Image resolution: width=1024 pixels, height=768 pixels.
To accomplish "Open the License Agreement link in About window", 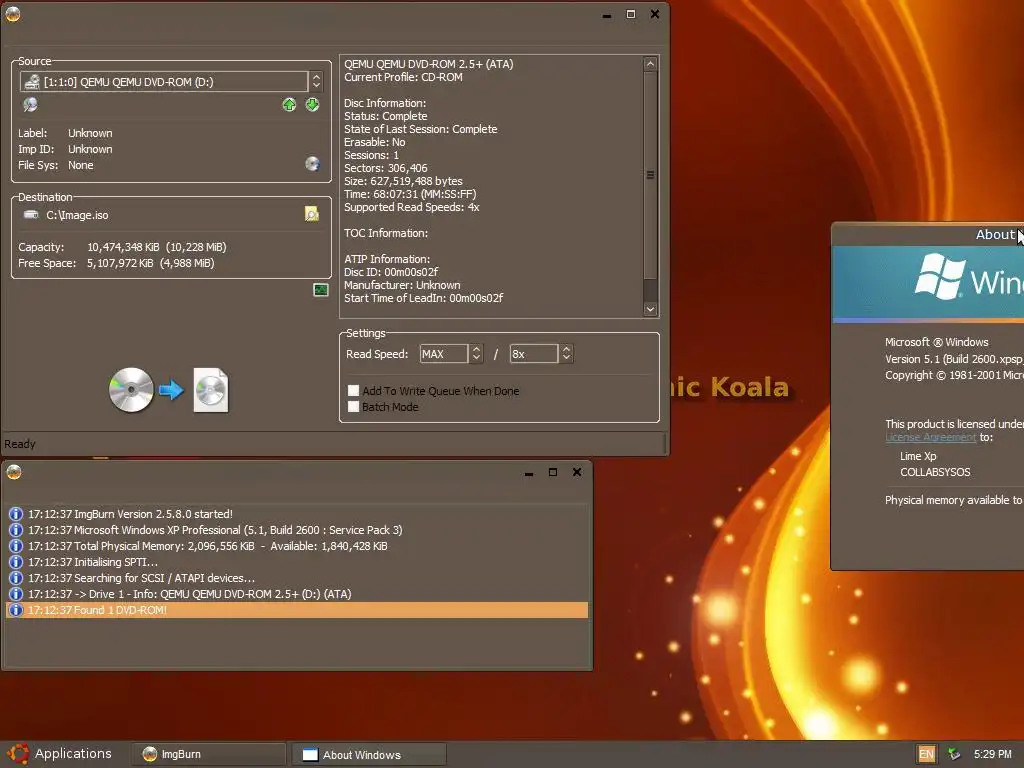I will click(931, 438).
